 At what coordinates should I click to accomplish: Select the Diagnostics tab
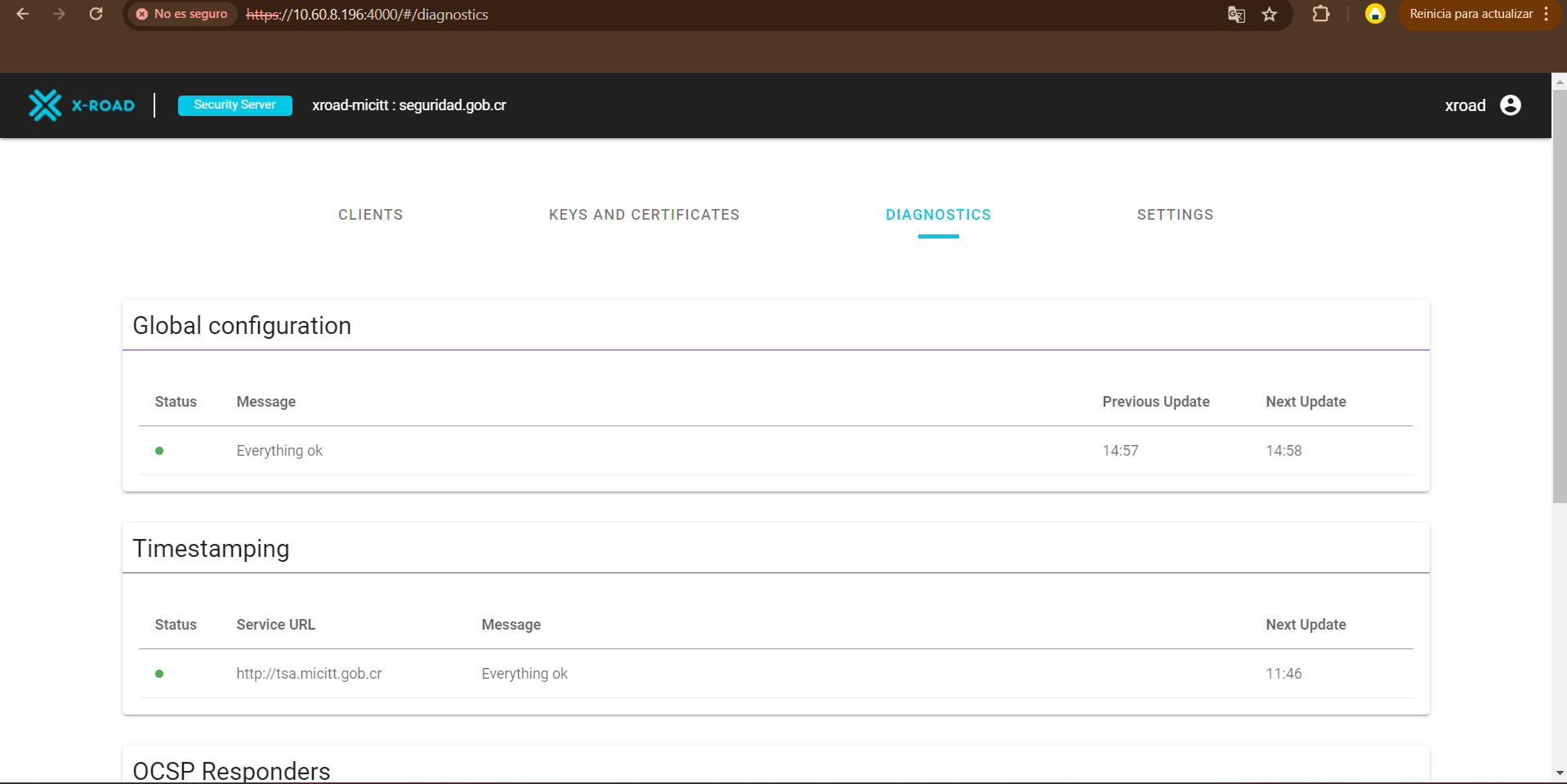point(938,215)
